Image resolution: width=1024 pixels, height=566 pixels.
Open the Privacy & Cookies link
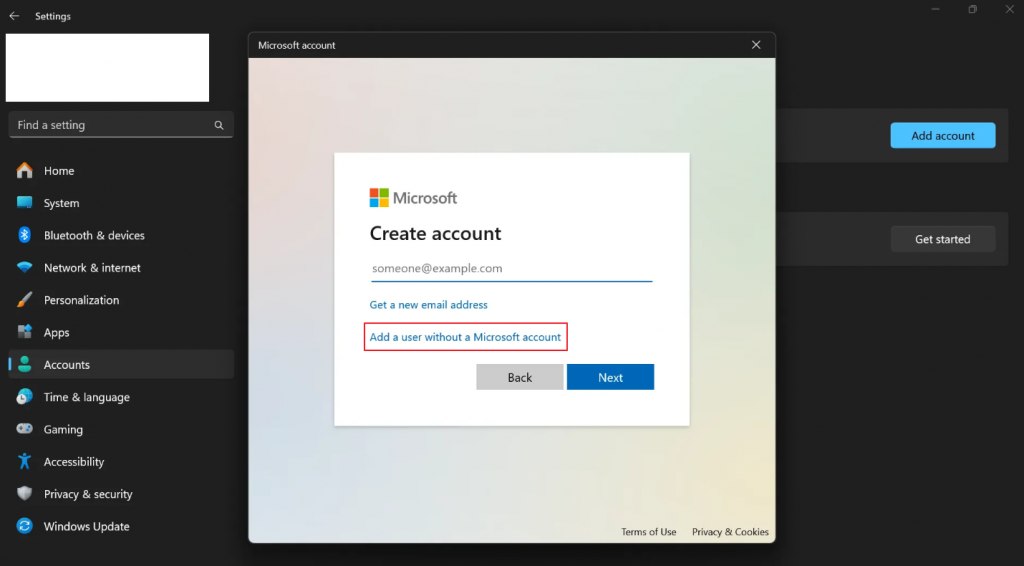pyautogui.click(x=730, y=531)
